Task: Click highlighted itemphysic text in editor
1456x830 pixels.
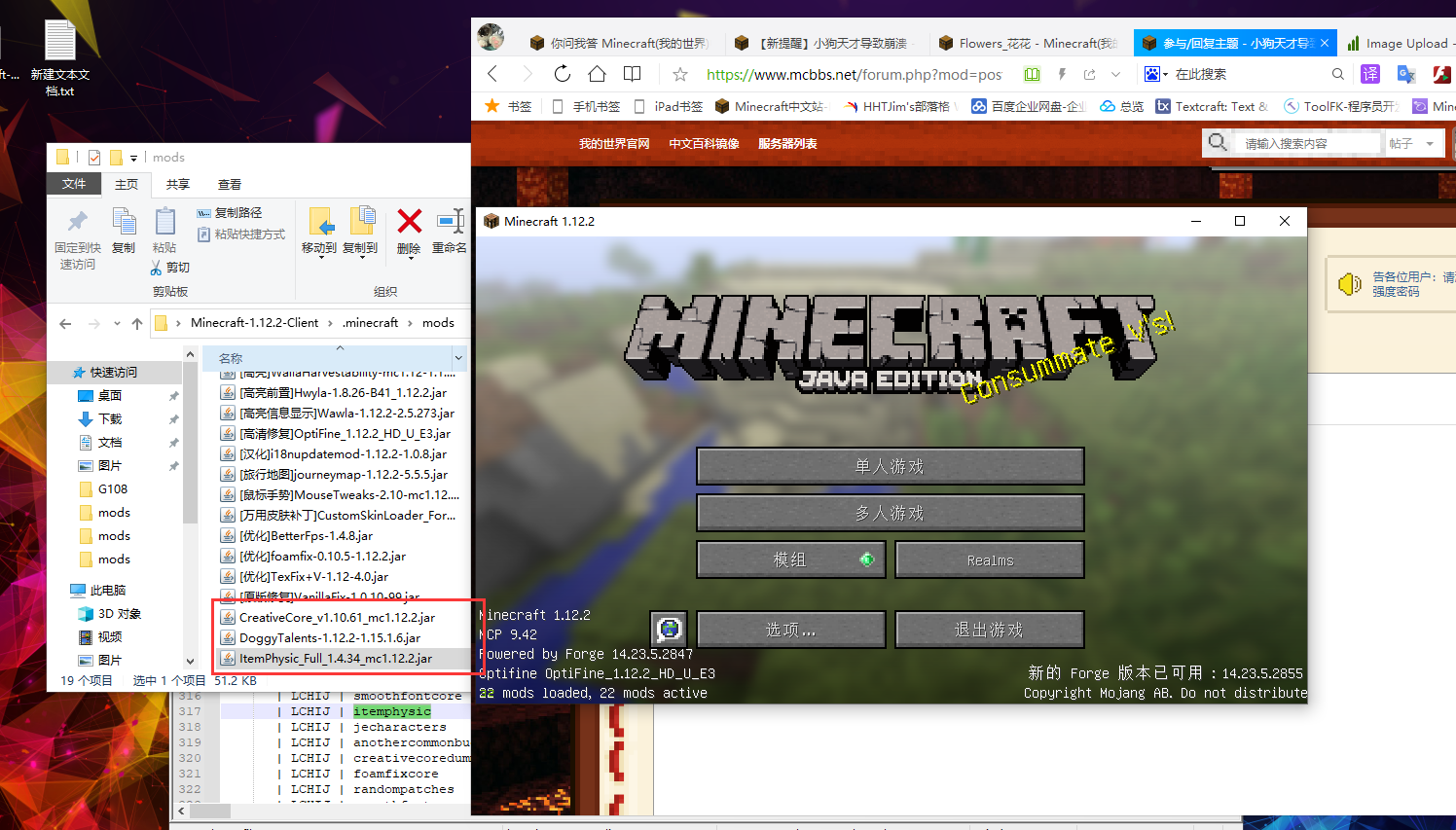Action: tap(392, 711)
